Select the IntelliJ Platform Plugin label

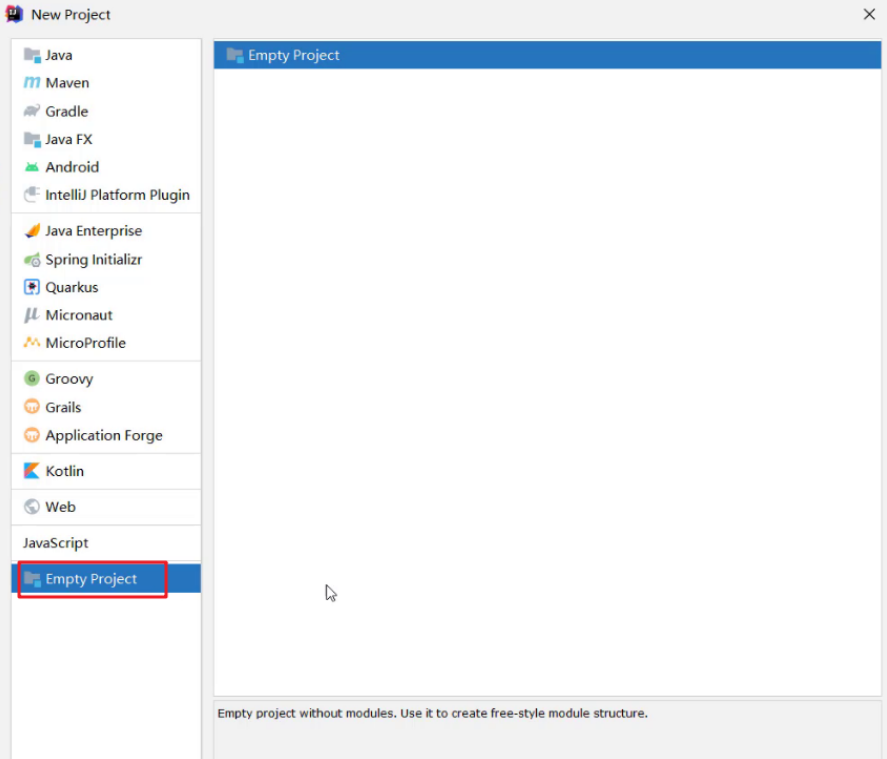118,195
